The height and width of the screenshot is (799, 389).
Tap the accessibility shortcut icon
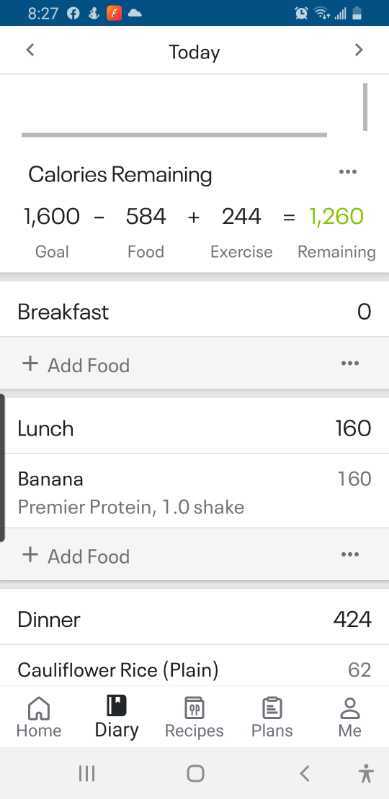[x=366, y=774]
